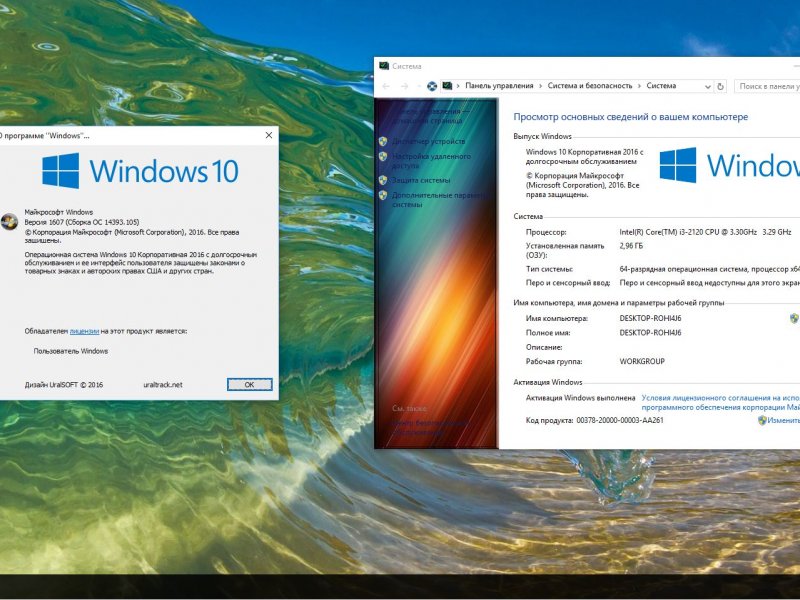
Task: Click computer name value next to Полное имя
Action: click(x=650, y=333)
